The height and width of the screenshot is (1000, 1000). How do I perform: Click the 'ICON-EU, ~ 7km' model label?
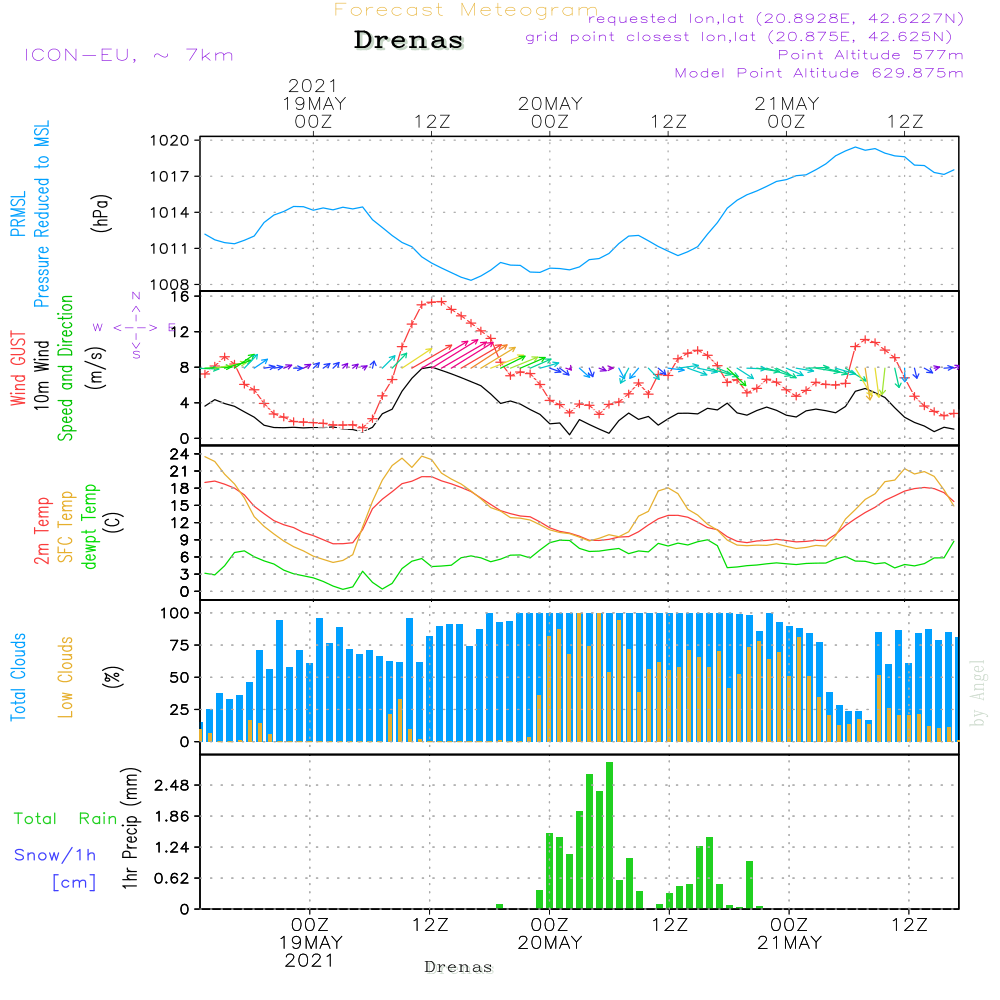pyautogui.click(x=129, y=55)
